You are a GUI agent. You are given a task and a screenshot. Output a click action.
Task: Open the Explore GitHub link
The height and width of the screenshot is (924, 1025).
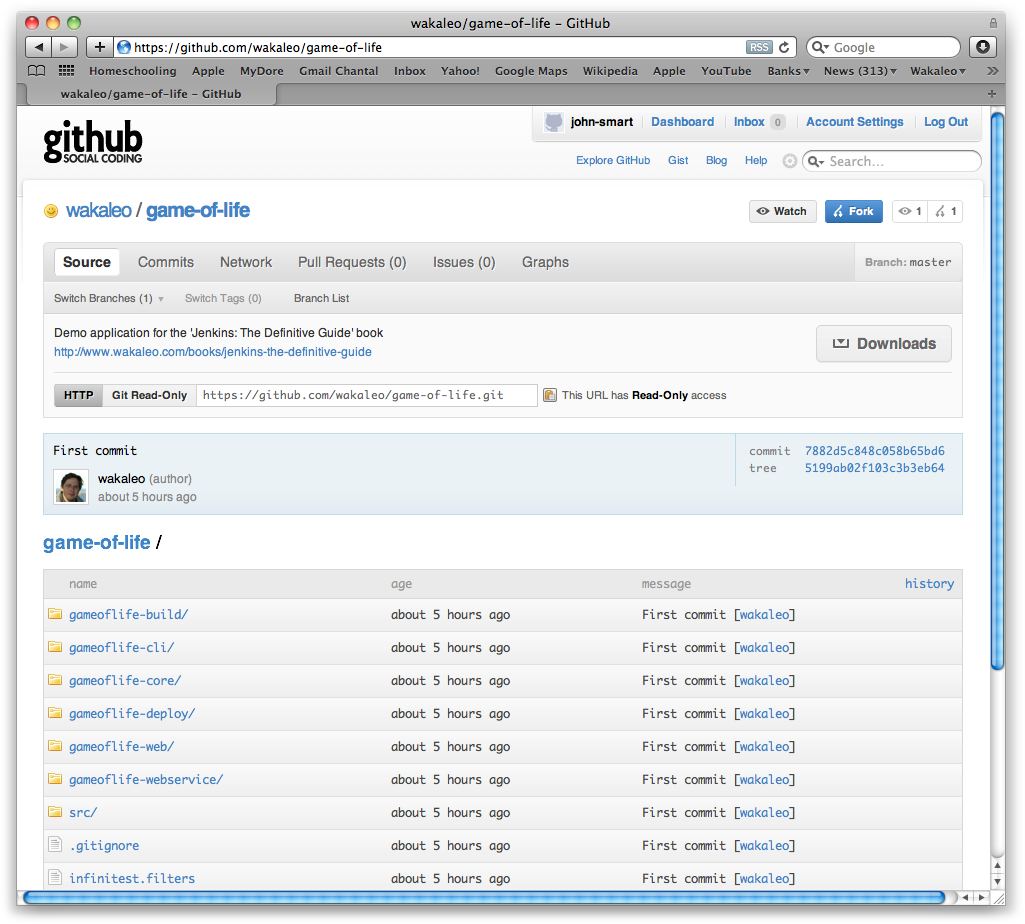click(613, 160)
